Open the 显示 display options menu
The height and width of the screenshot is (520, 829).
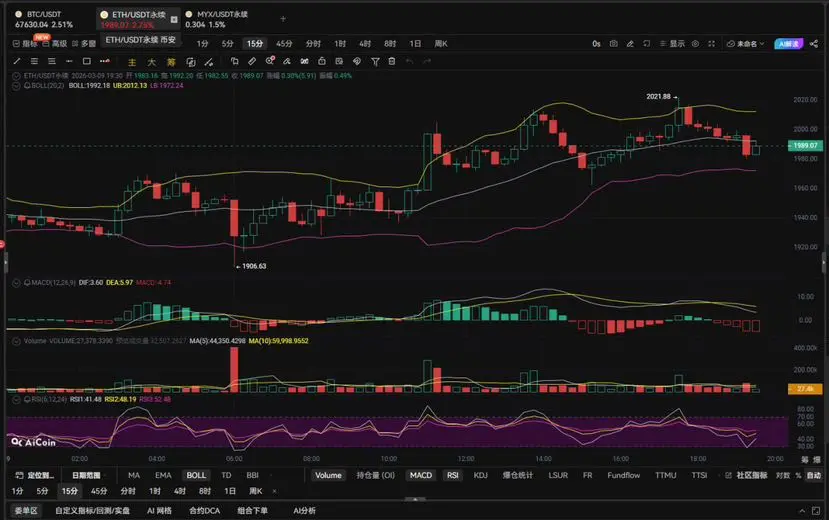click(672, 44)
